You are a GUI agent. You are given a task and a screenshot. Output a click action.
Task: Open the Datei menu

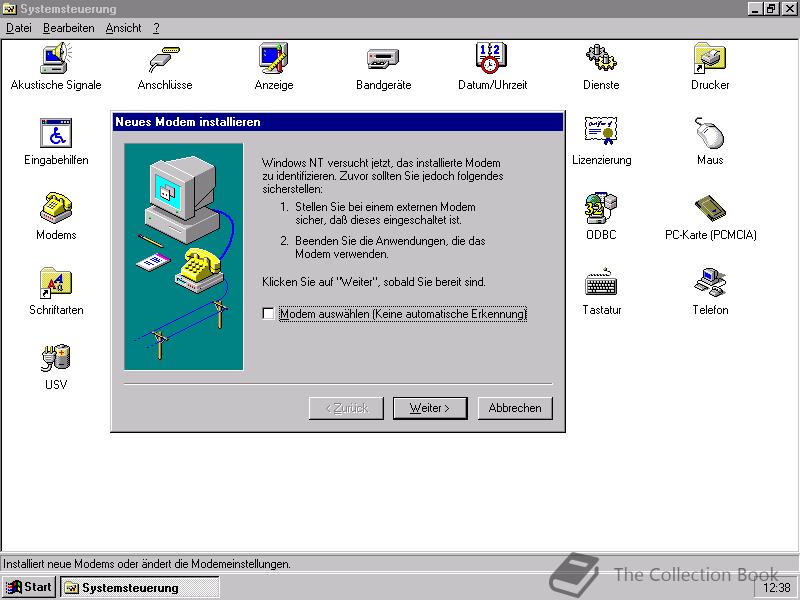(x=19, y=28)
